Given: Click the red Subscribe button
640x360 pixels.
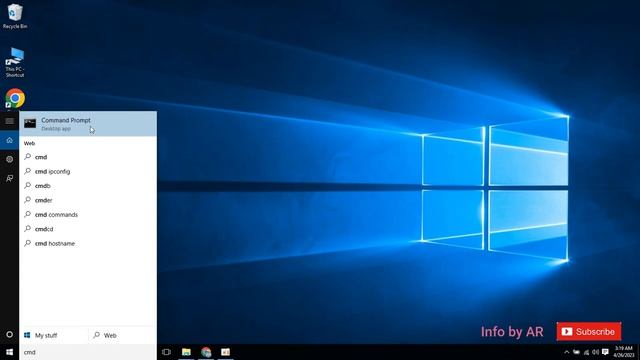Looking at the screenshot, I should [589, 331].
